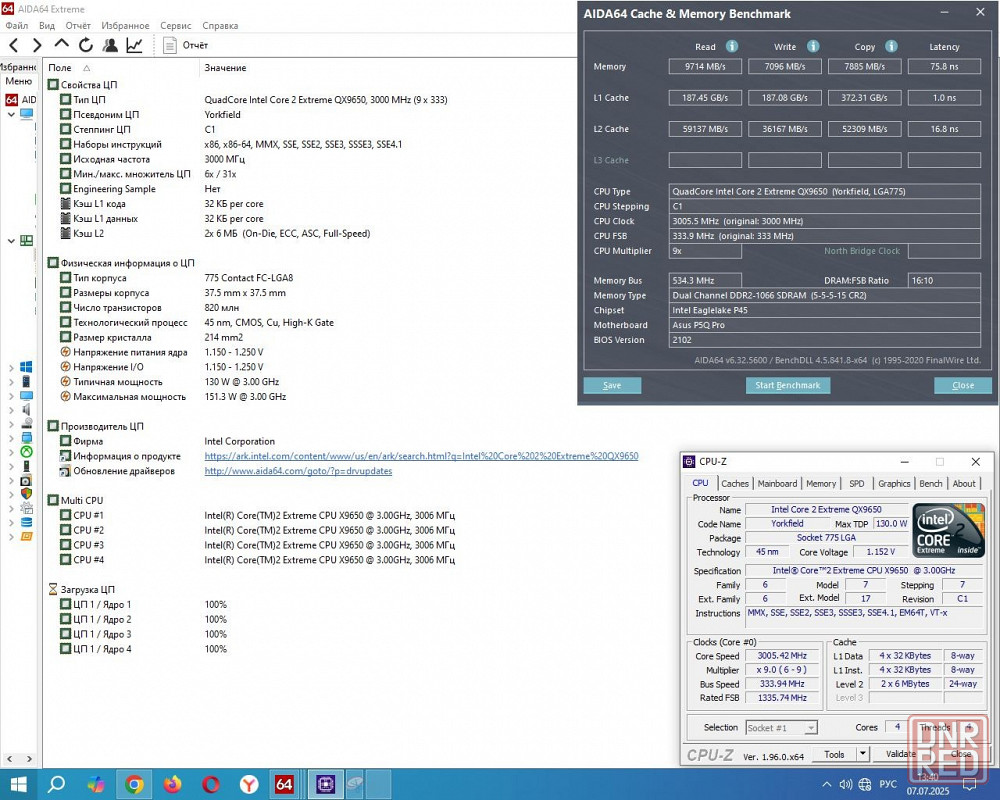Switch to the Mainboard tab in CPU-Z
This screenshot has height=800, width=1000.
pyautogui.click(x=777, y=484)
